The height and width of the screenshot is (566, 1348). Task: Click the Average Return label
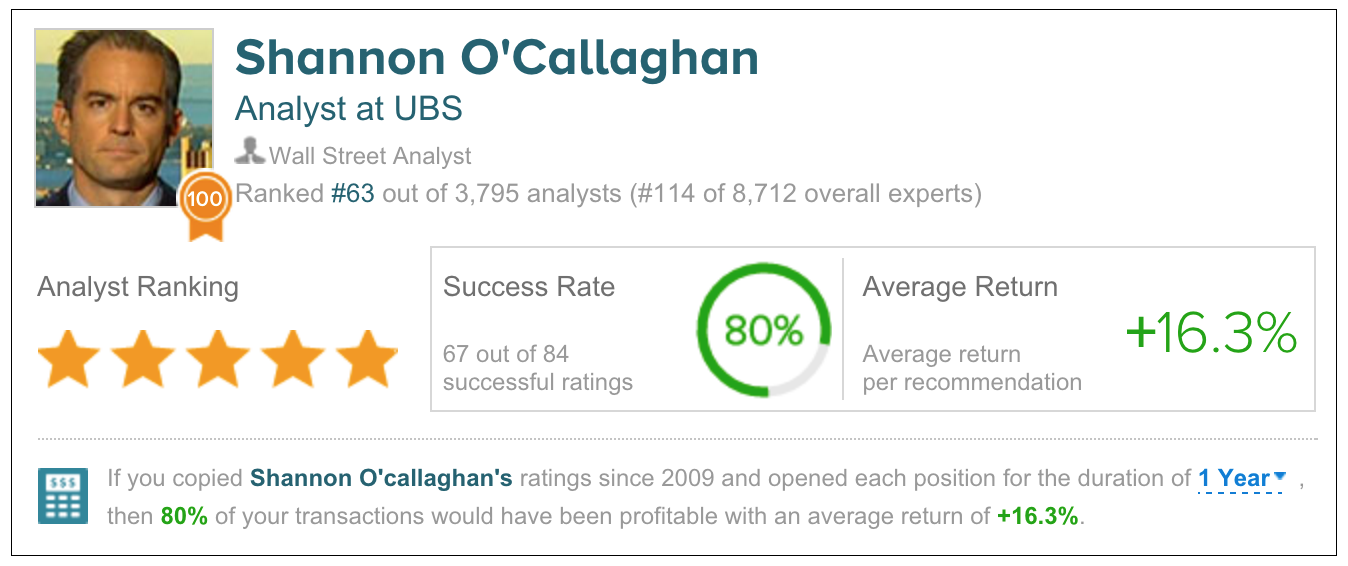[x=960, y=287]
